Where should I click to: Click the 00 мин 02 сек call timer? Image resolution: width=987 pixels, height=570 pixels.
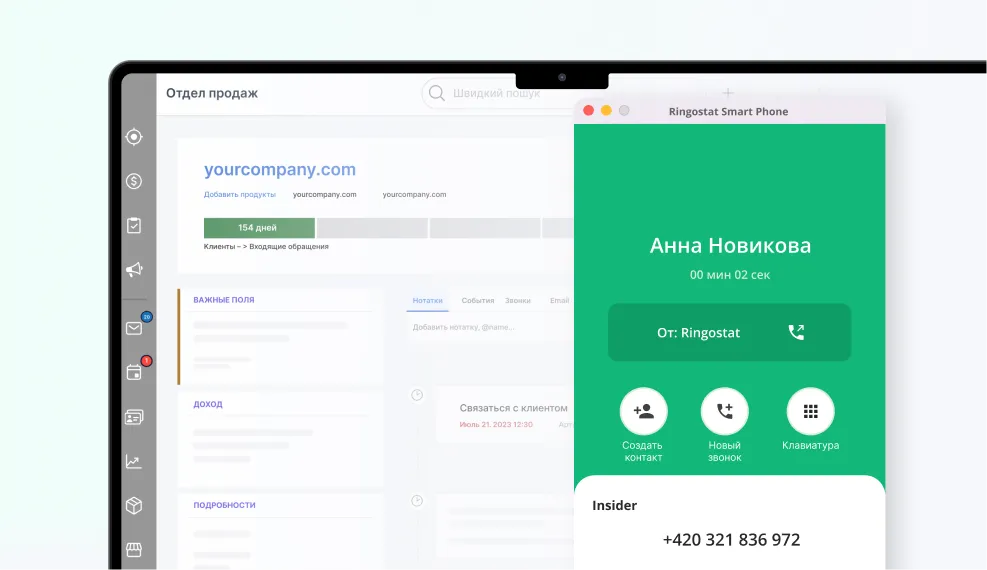point(730,275)
